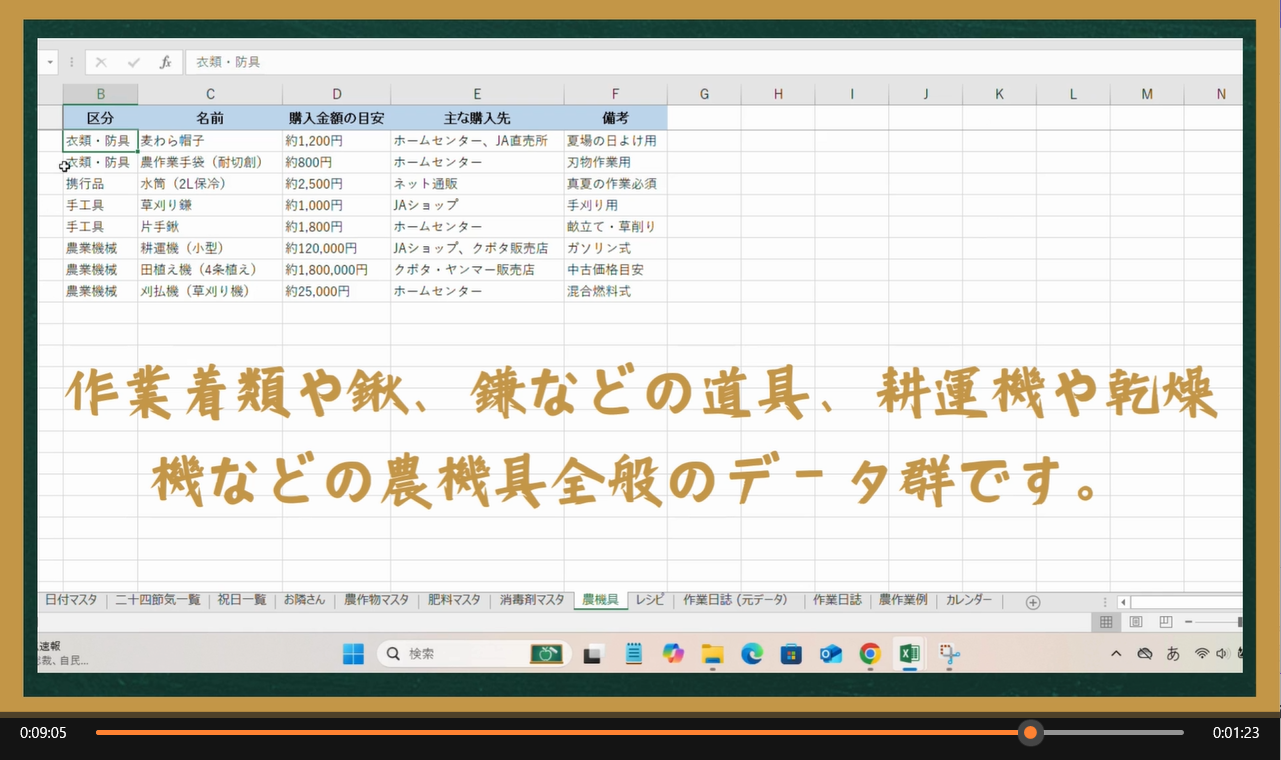The width and height of the screenshot is (1281, 760).
Task: Select the カレンダー sheet tab
Action: (x=968, y=600)
